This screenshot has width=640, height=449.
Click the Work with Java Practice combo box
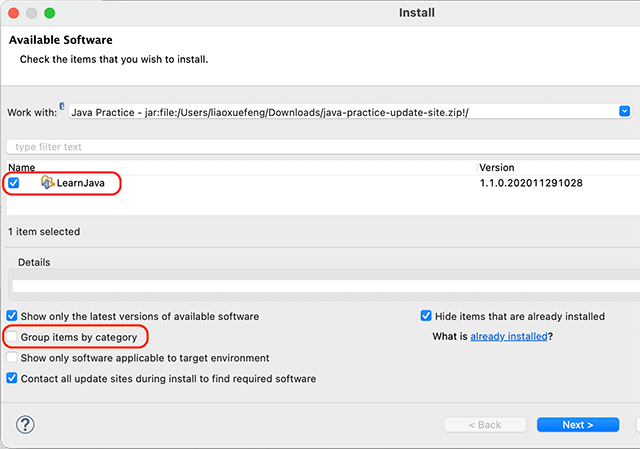[x=340, y=111]
